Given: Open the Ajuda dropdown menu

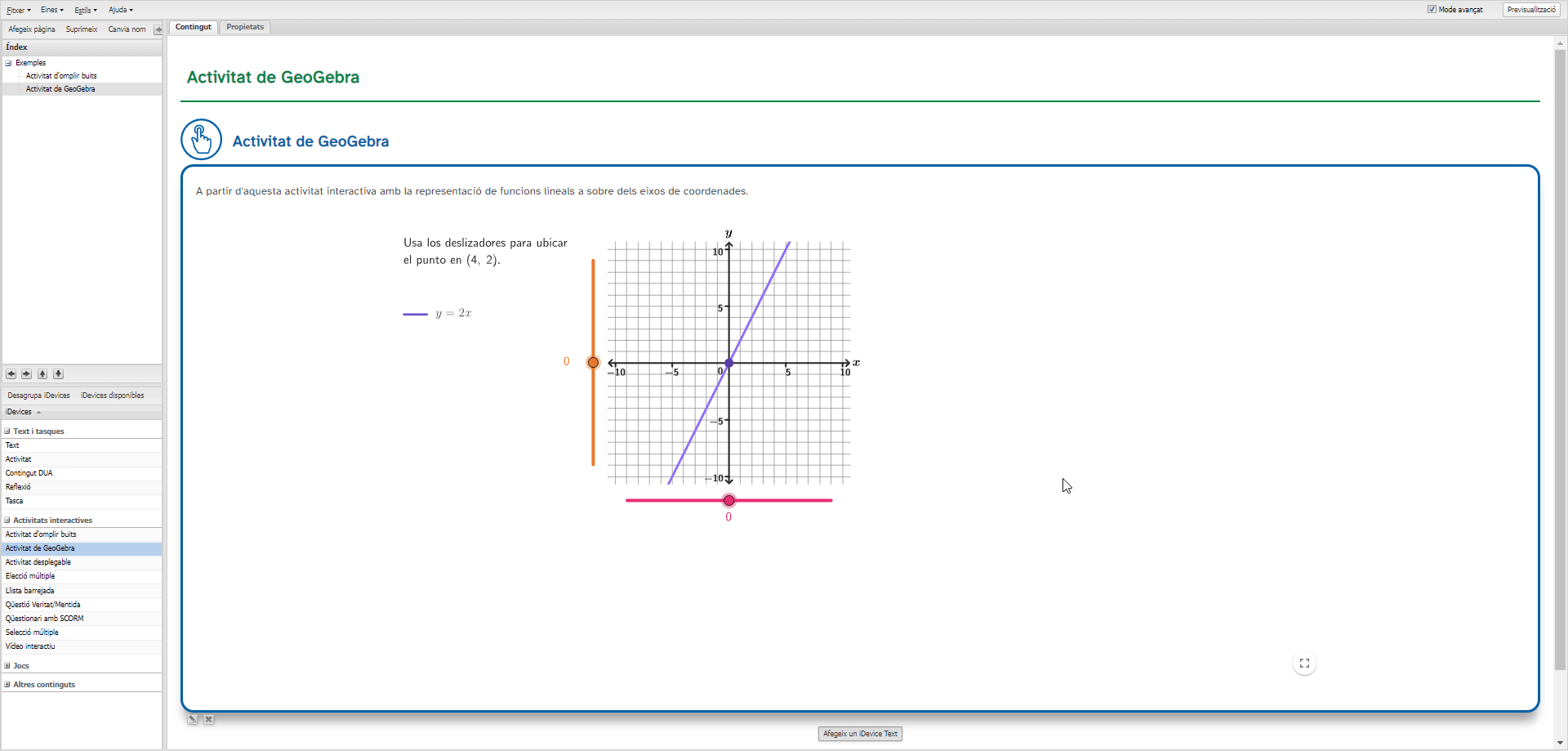Looking at the screenshot, I should pyautogui.click(x=120, y=10).
